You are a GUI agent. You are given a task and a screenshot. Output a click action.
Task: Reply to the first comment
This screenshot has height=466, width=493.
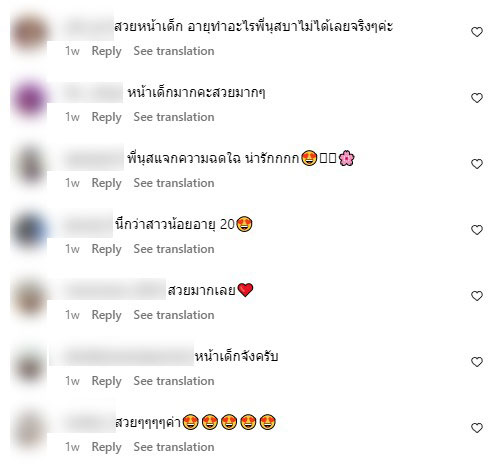click(x=106, y=51)
